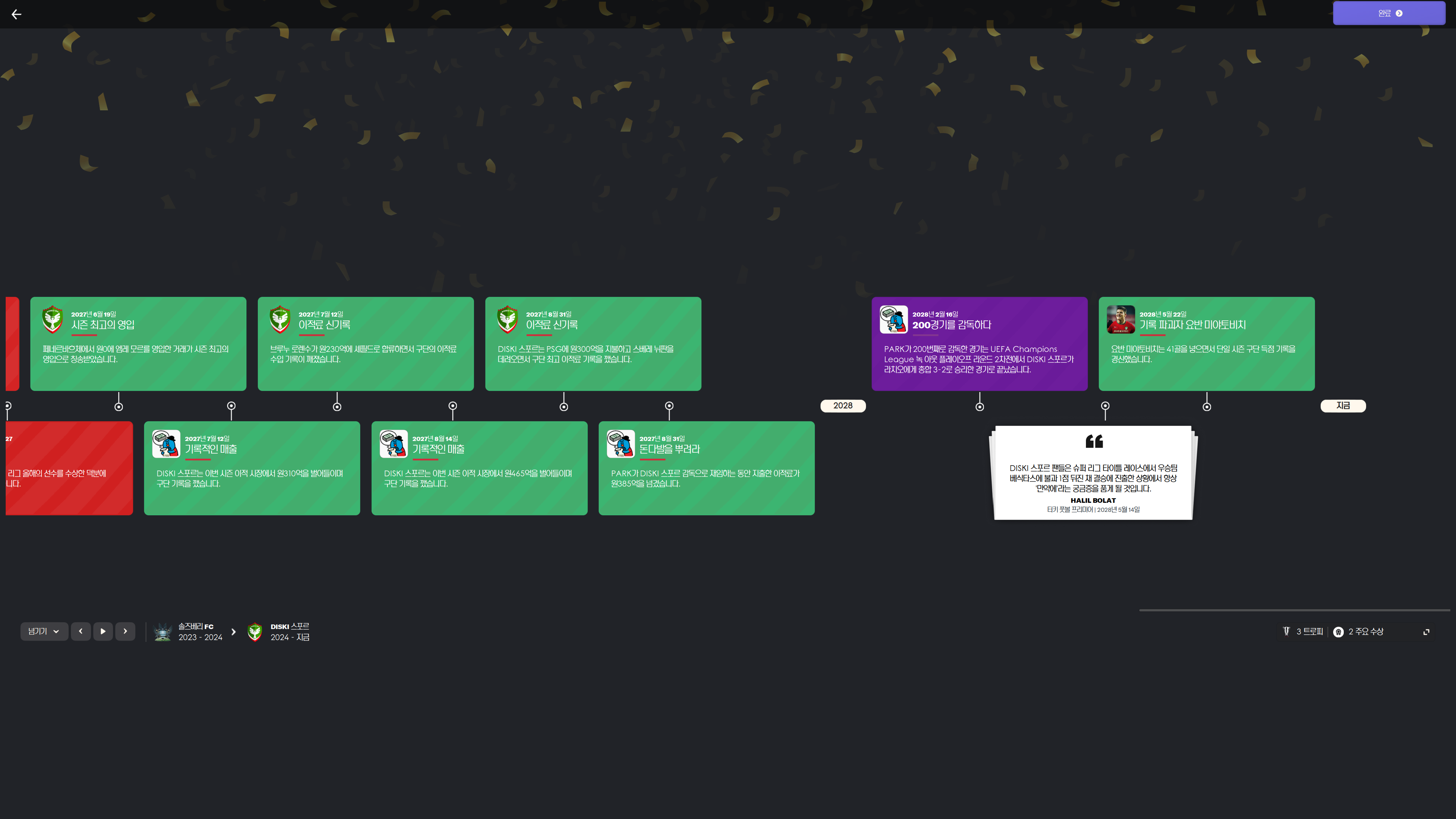Open the 넘기기 skip dropdown

[x=44, y=631]
